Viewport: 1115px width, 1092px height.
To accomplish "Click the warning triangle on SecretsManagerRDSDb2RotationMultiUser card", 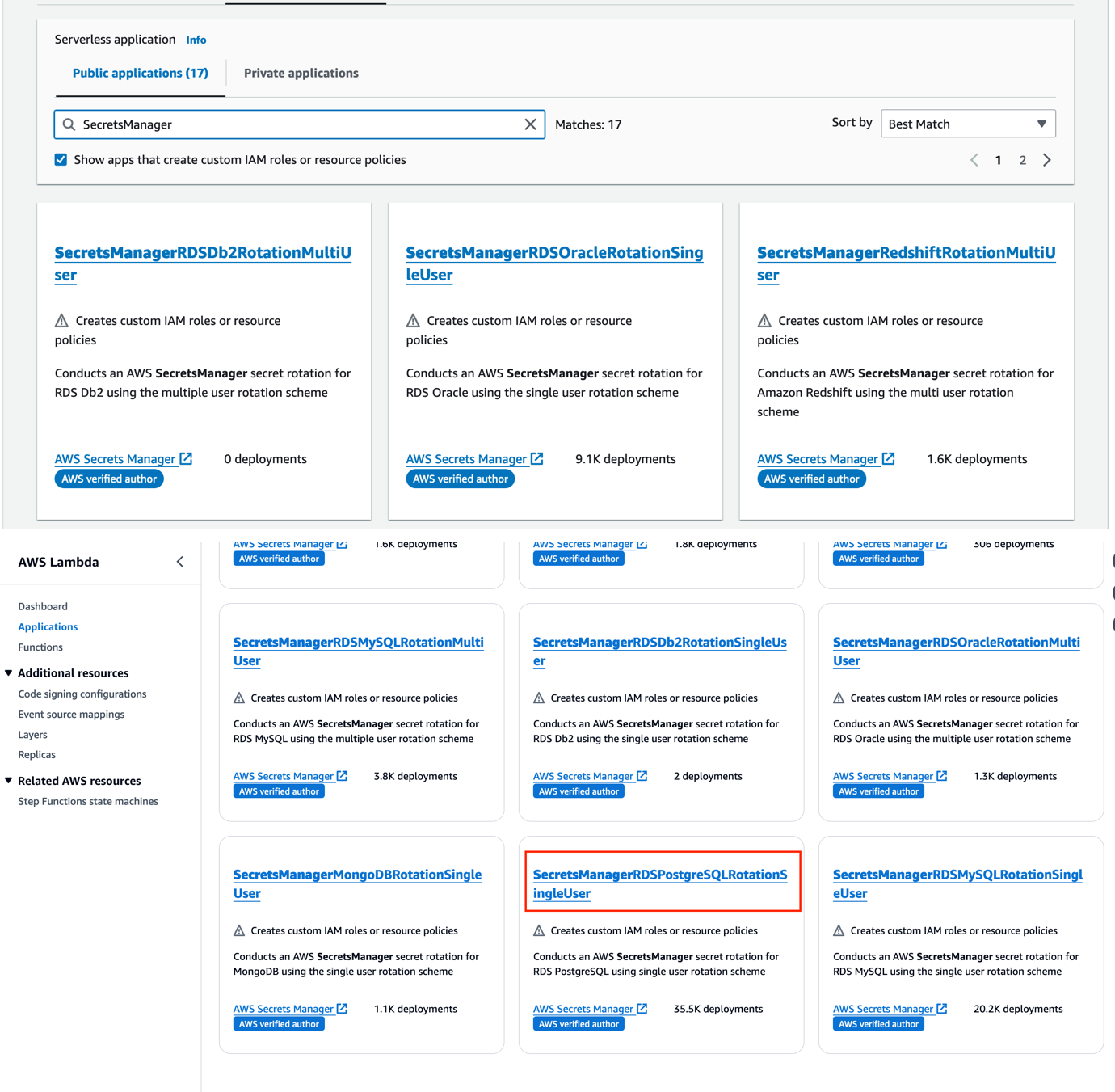I will pyautogui.click(x=62, y=319).
